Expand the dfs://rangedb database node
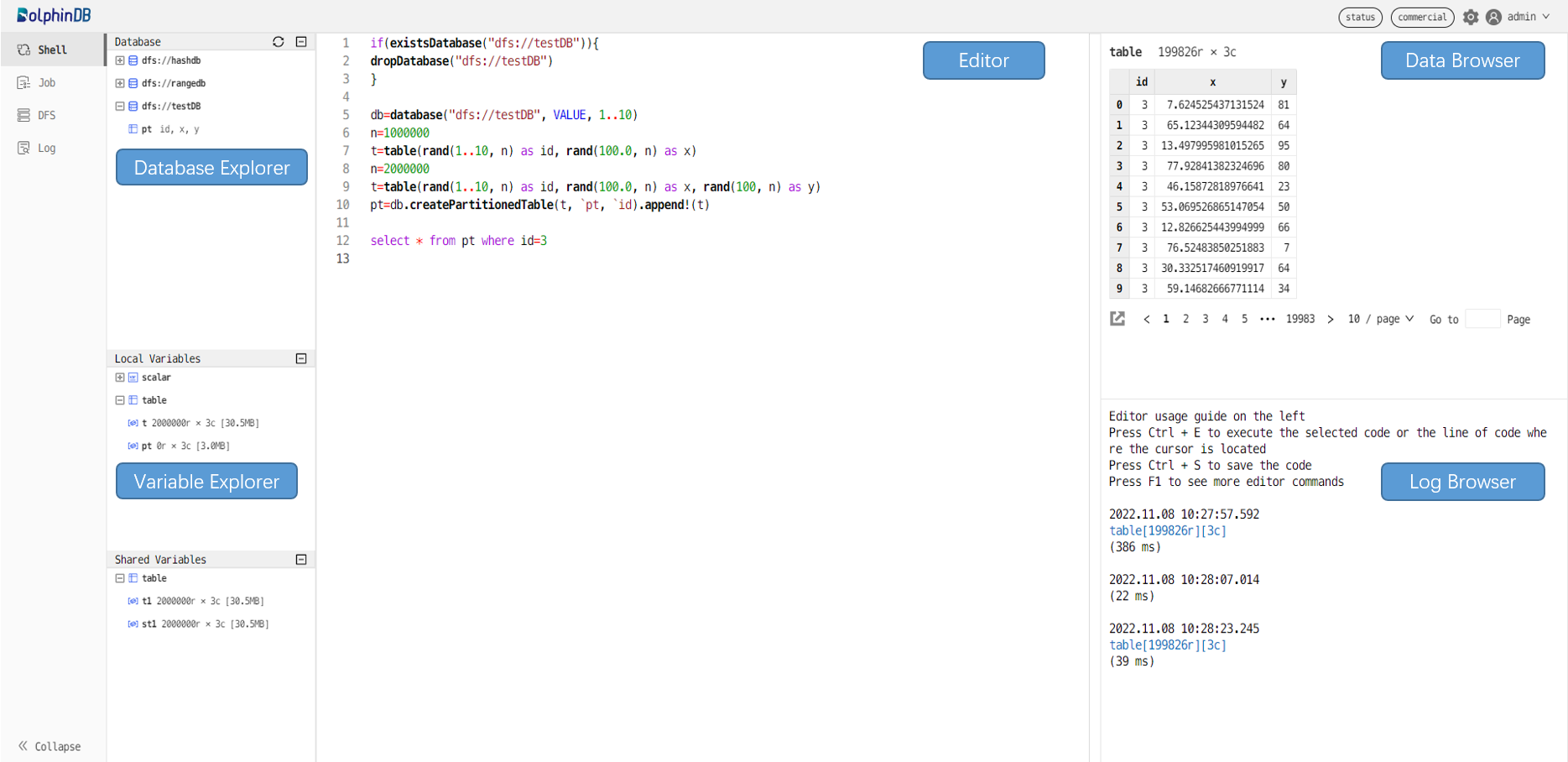The height and width of the screenshot is (762, 1568). (120, 83)
